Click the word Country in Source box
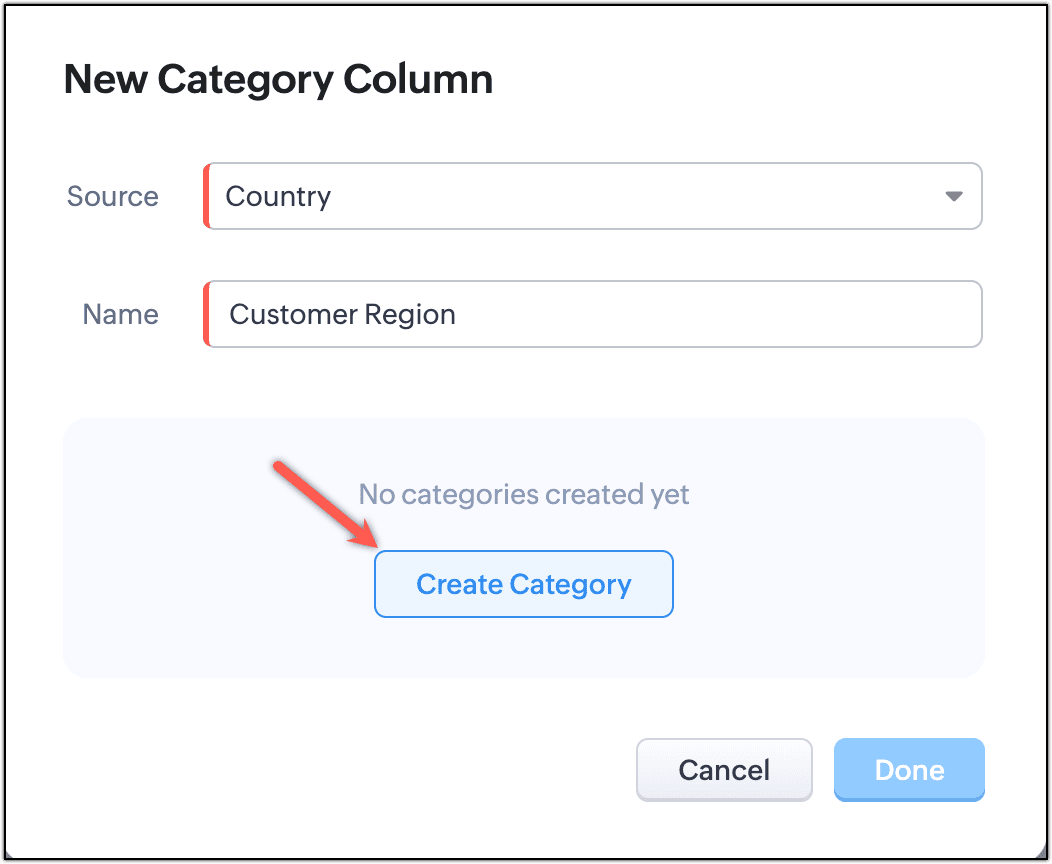The width and height of the screenshot is (1052, 864). click(278, 196)
